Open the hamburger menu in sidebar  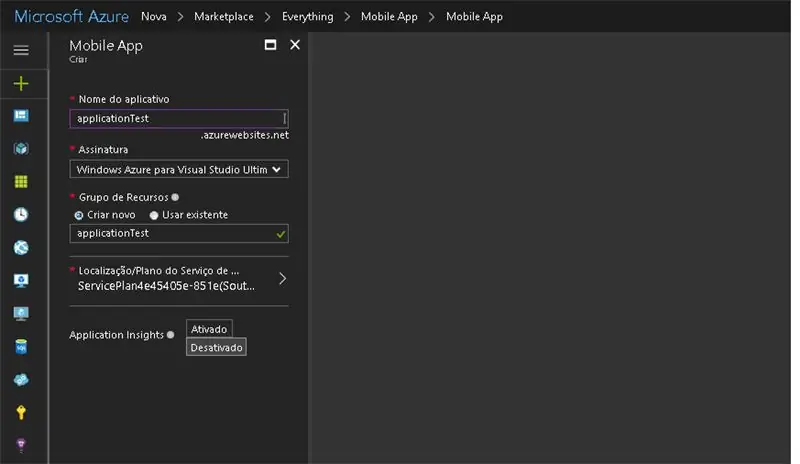(21, 50)
